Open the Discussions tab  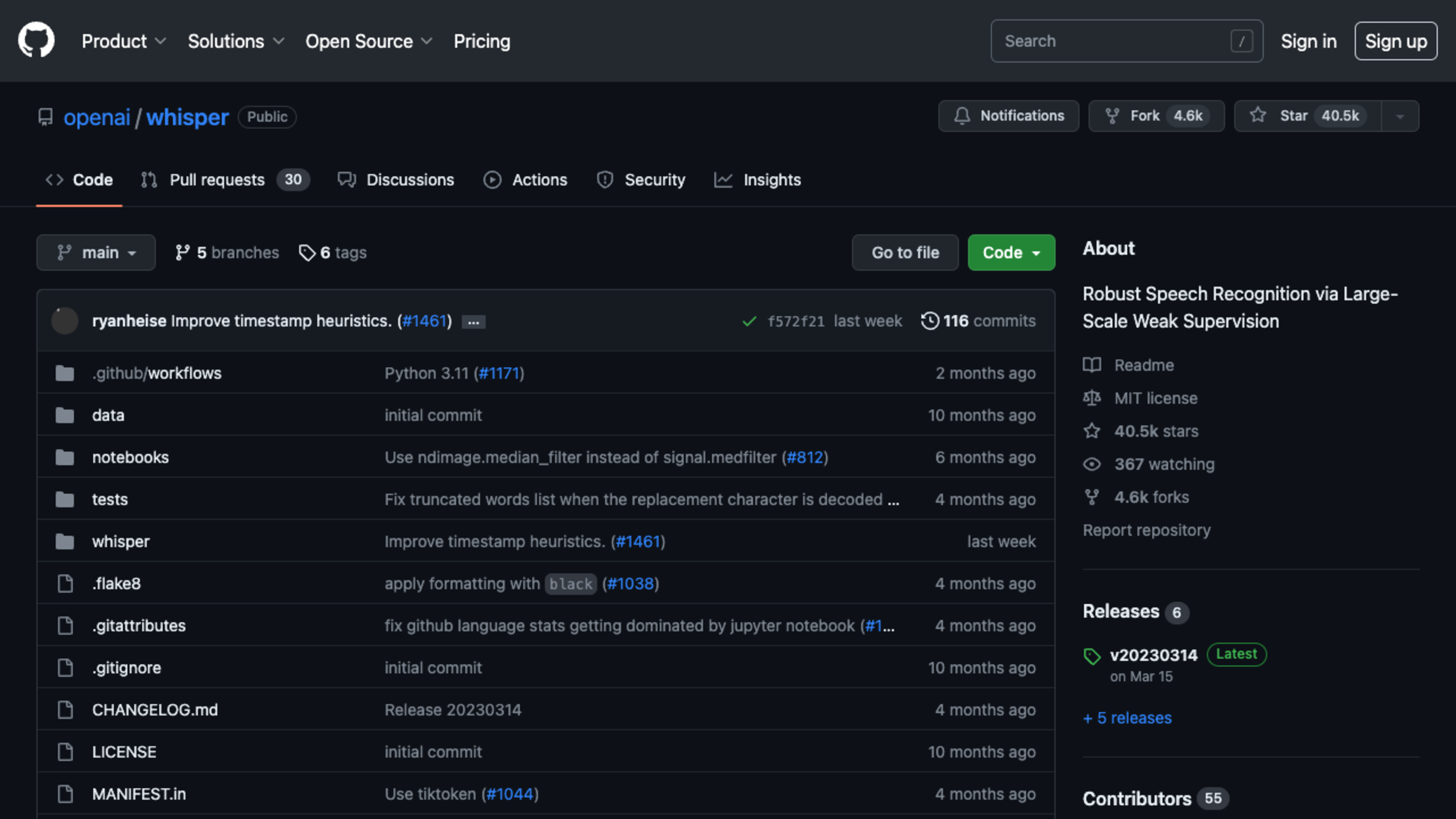tap(395, 180)
